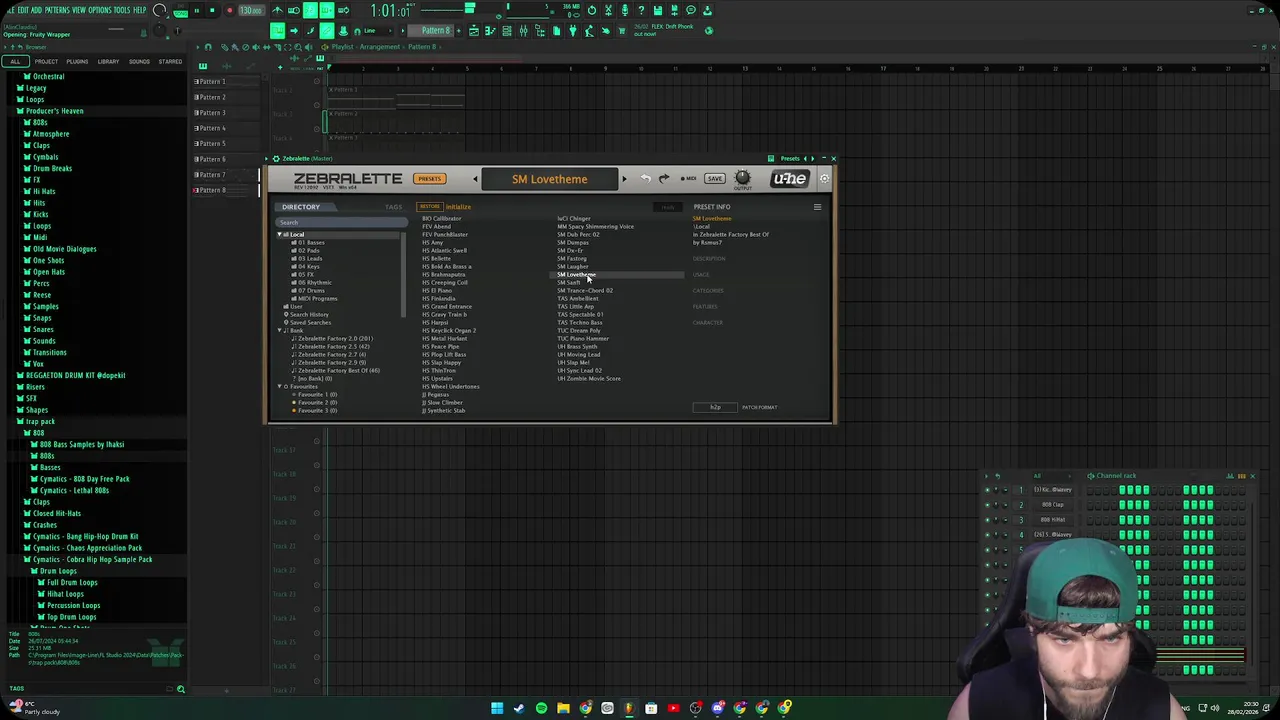The height and width of the screenshot is (720, 1280).
Task: Click the RESTORE button
Action: [x=429, y=207]
